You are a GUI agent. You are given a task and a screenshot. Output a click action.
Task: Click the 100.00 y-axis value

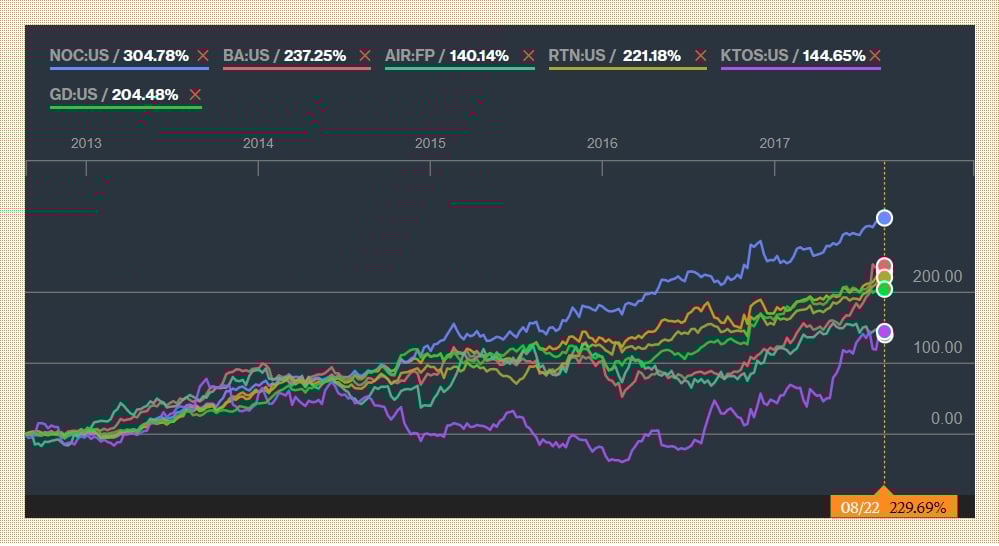click(x=937, y=348)
